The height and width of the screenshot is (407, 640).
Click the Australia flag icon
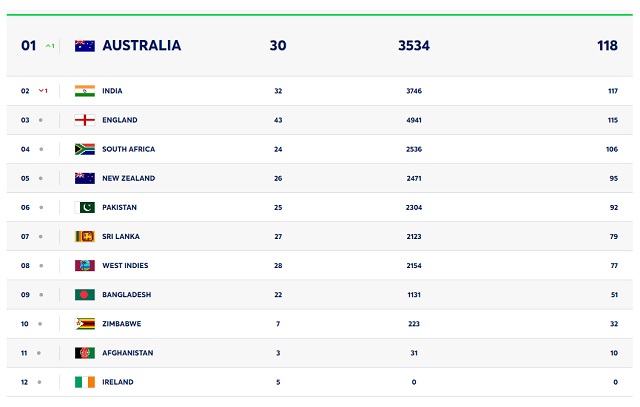pos(85,46)
